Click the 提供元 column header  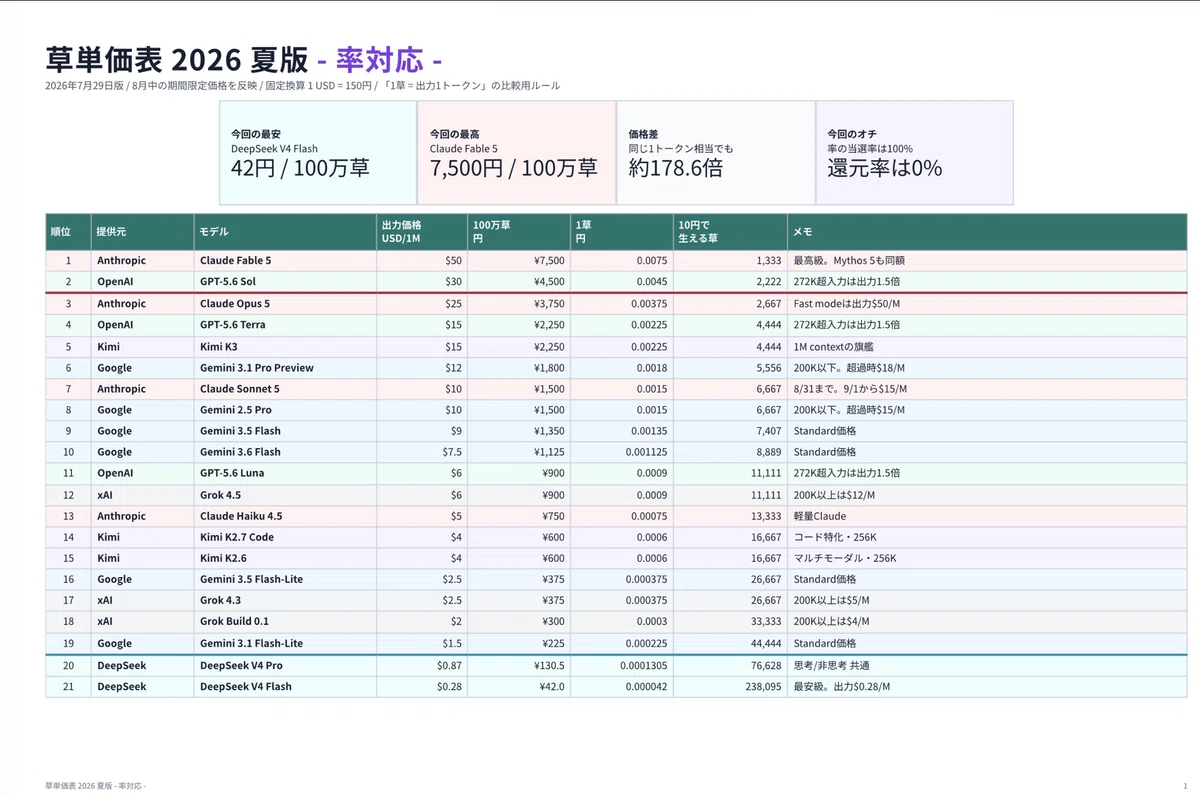point(142,231)
